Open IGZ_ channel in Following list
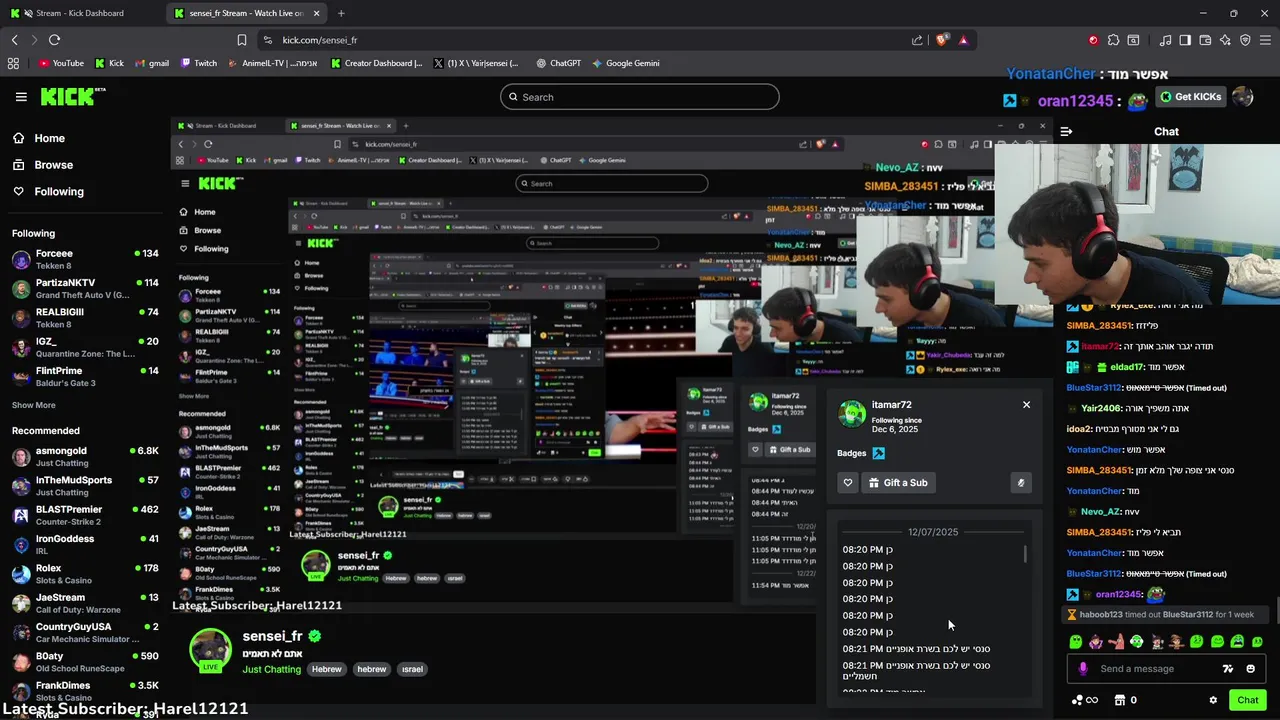The height and width of the screenshot is (720, 1280). tap(85, 347)
